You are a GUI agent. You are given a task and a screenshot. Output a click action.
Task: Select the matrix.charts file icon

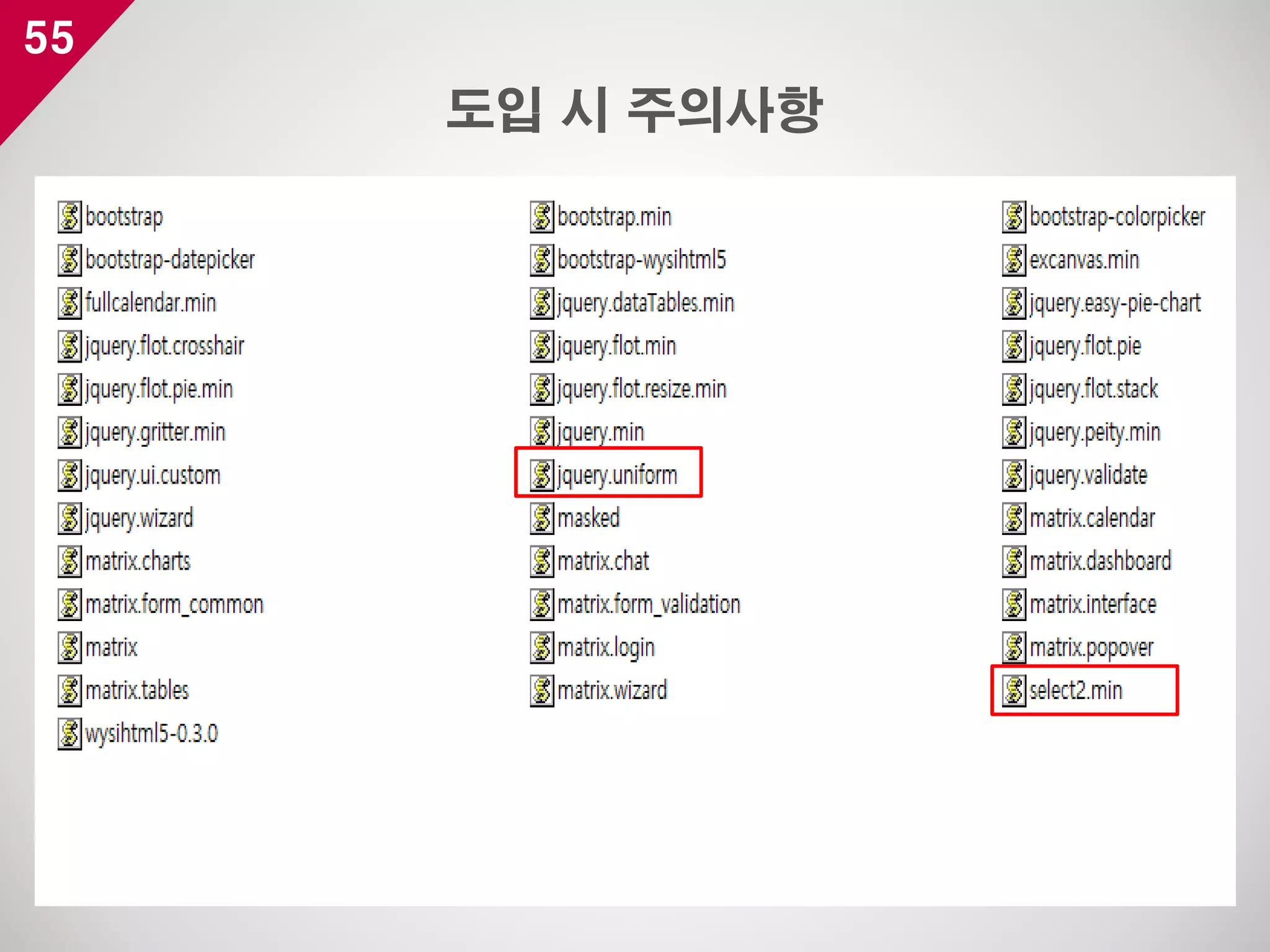point(69,561)
